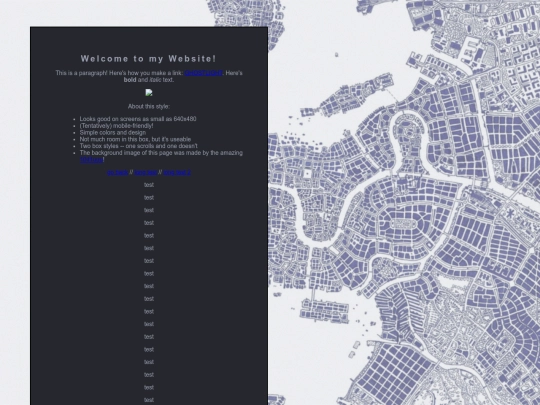The height and width of the screenshot is (405, 540).
Task: Click the broken image placeholder icon
Action: pos(149,93)
